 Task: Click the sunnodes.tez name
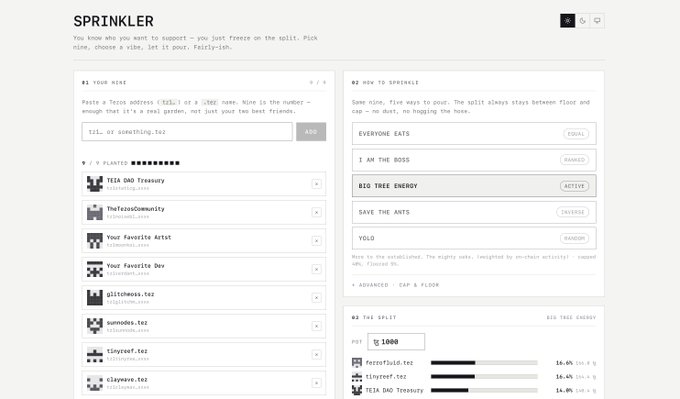[127, 323]
